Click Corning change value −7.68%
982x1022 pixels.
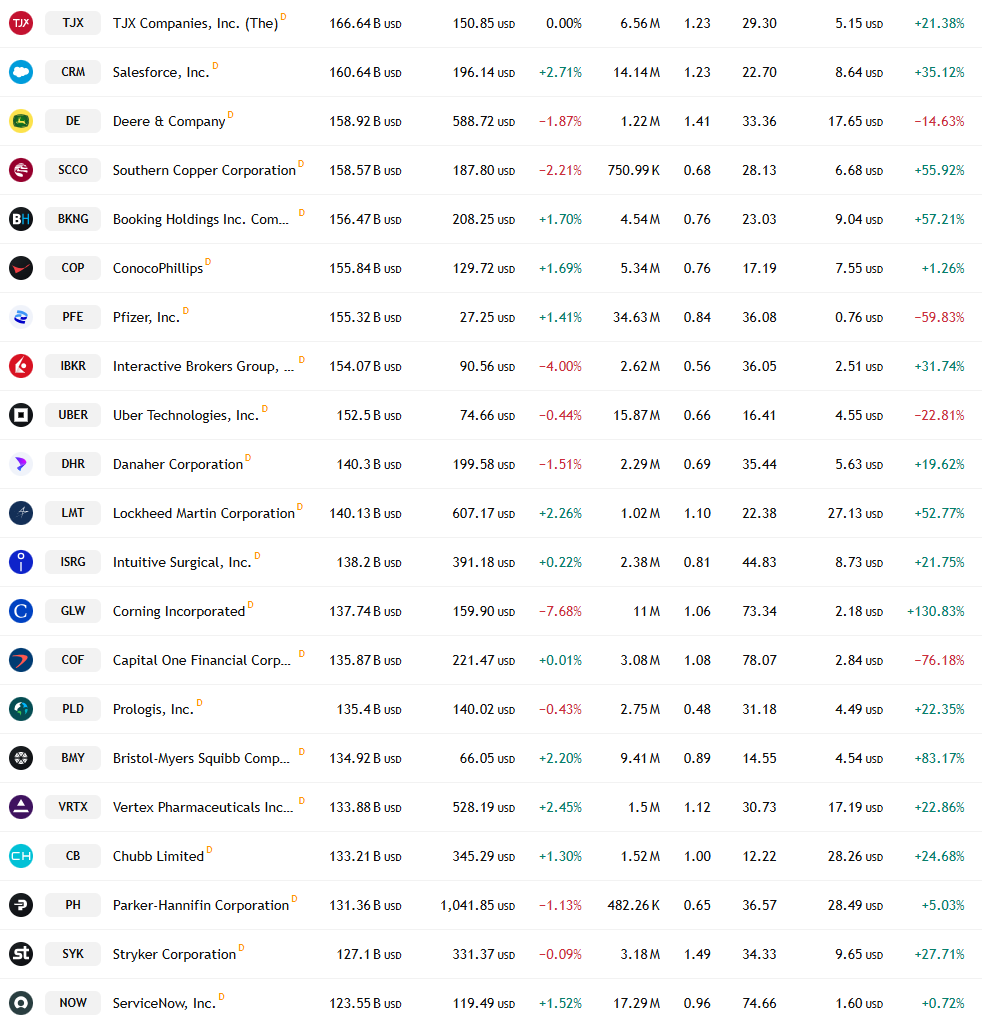point(560,611)
